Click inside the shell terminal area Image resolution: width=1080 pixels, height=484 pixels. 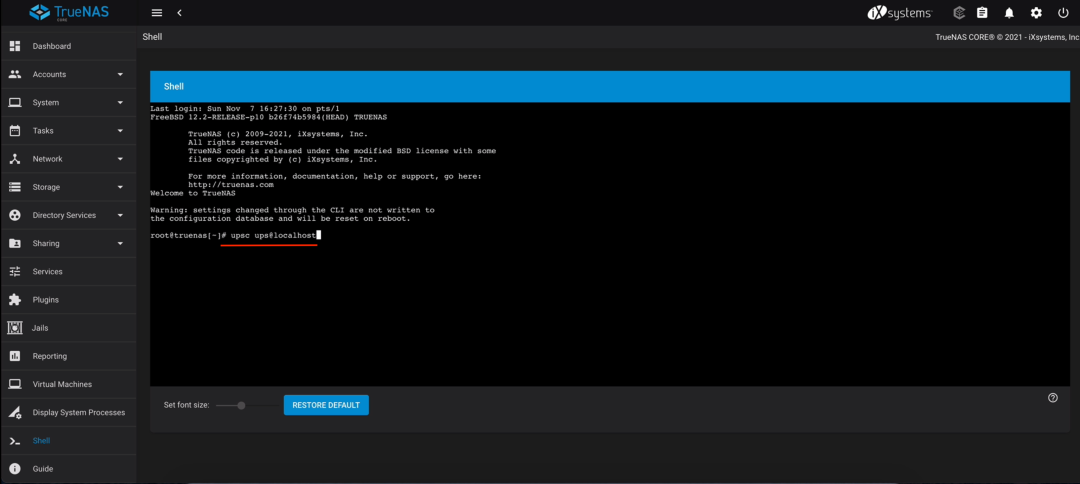coord(610,244)
